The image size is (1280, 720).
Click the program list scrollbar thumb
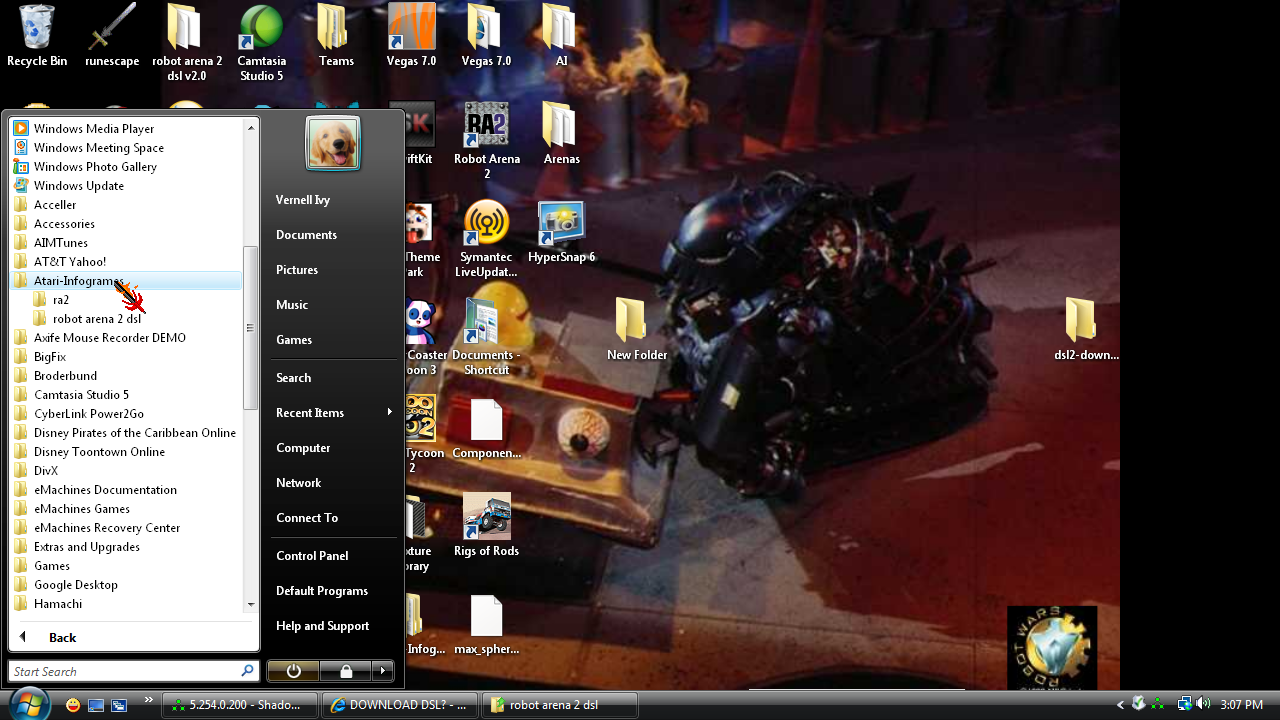tap(250, 328)
